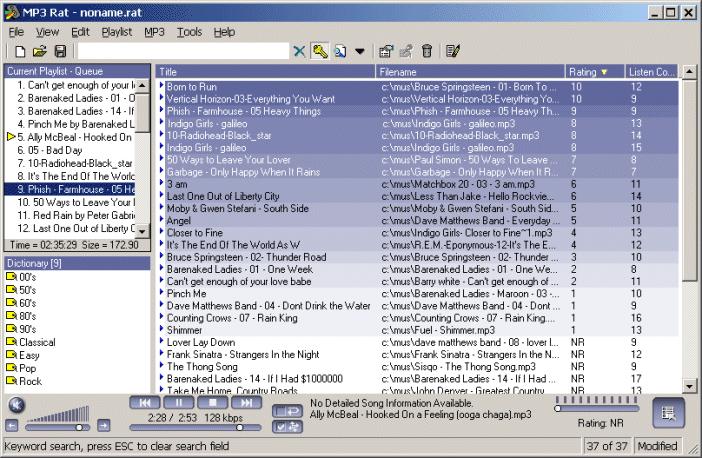This screenshot has width=702, height=458.
Task: Click the balance right arrow button
Action: [x=103, y=425]
